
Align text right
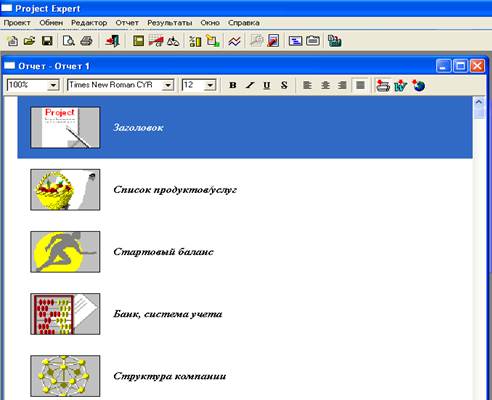(x=342, y=85)
